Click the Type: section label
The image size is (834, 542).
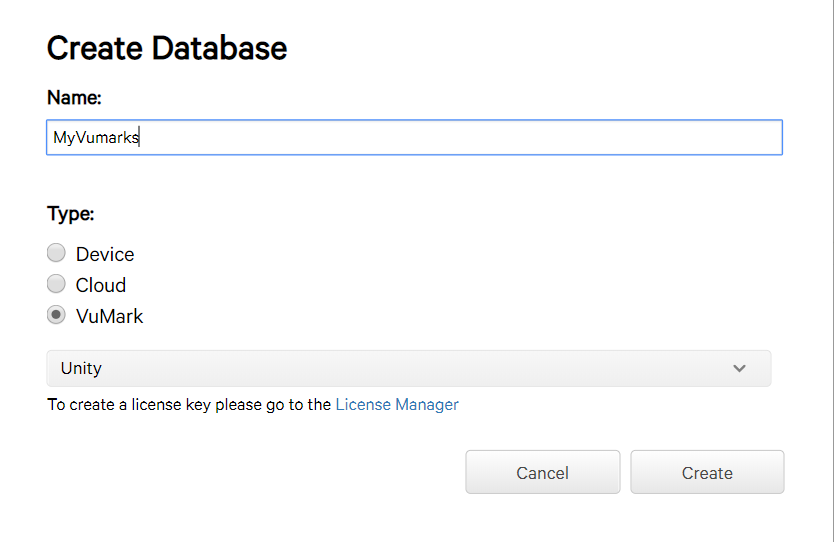tap(70, 214)
